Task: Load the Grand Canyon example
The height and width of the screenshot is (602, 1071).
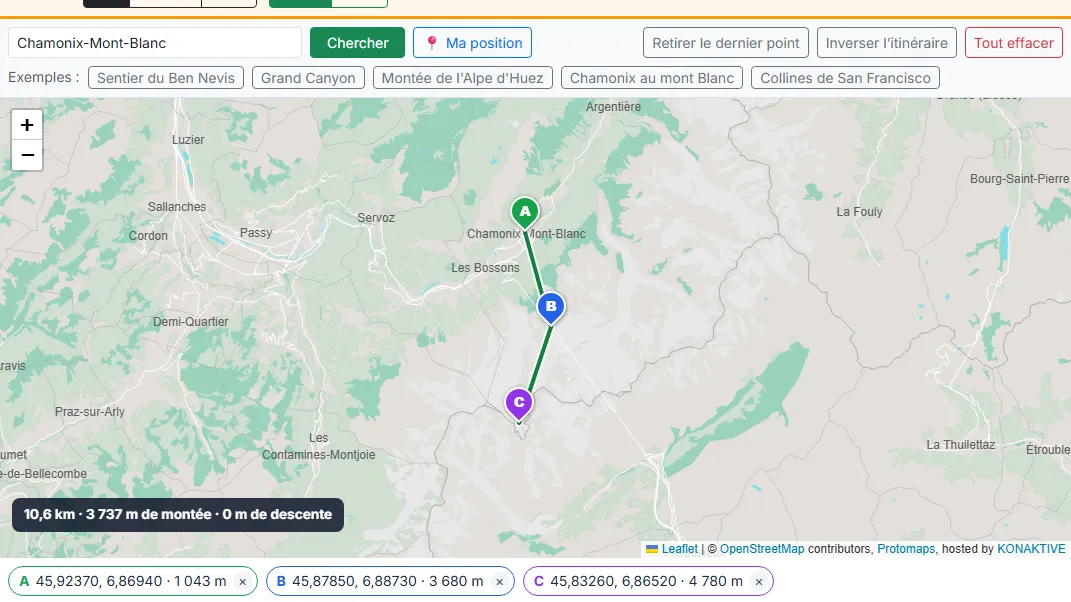Action: tap(308, 78)
